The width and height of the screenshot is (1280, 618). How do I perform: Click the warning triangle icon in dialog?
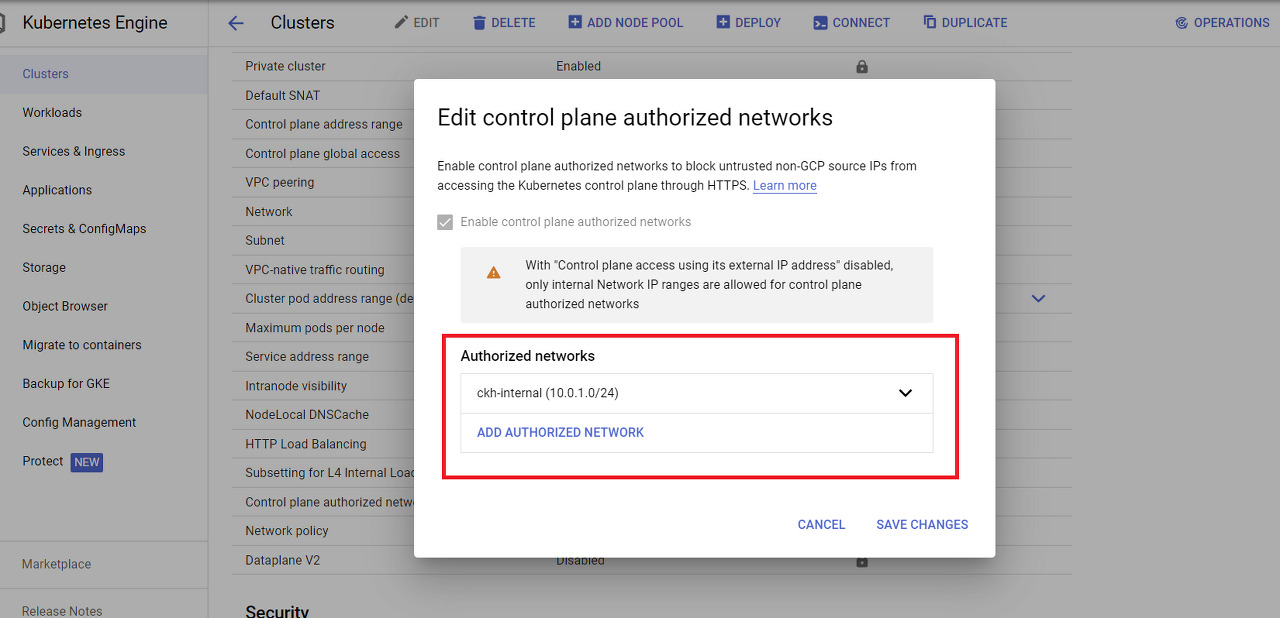493,272
